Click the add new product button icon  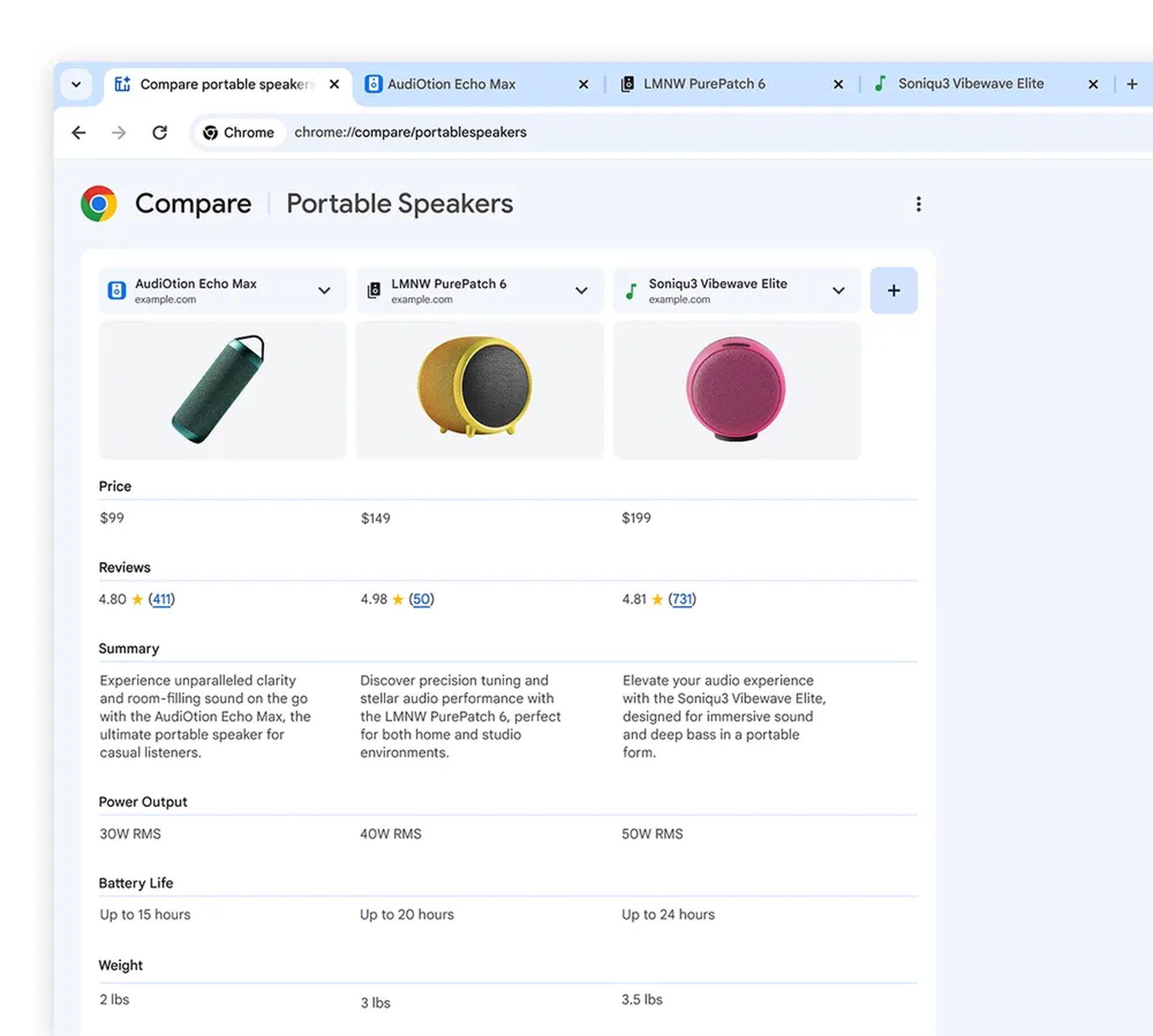pos(894,290)
